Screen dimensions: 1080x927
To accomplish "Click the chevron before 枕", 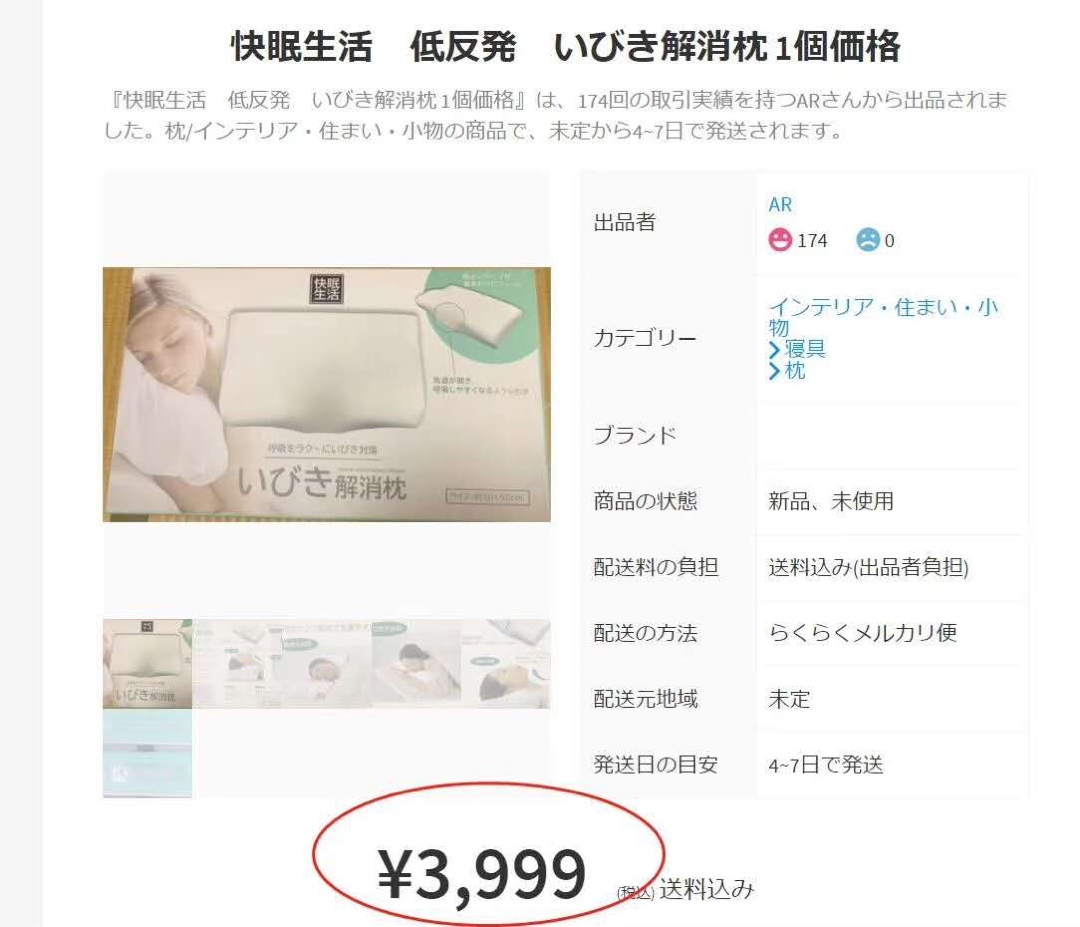I will [x=774, y=371].
